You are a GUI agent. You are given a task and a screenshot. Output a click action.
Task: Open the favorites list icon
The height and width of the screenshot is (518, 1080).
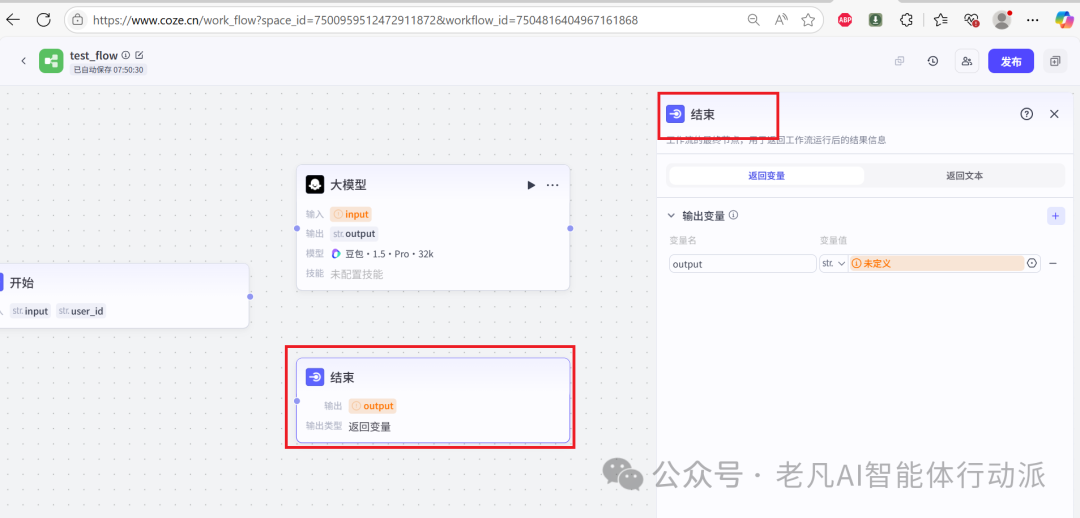(x=941, y=20)
